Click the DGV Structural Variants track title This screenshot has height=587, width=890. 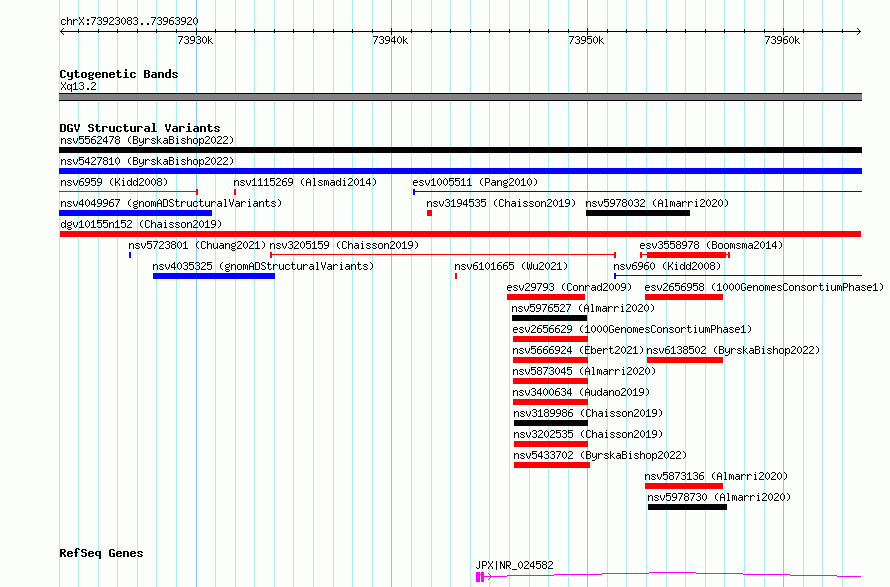point(140,128)
